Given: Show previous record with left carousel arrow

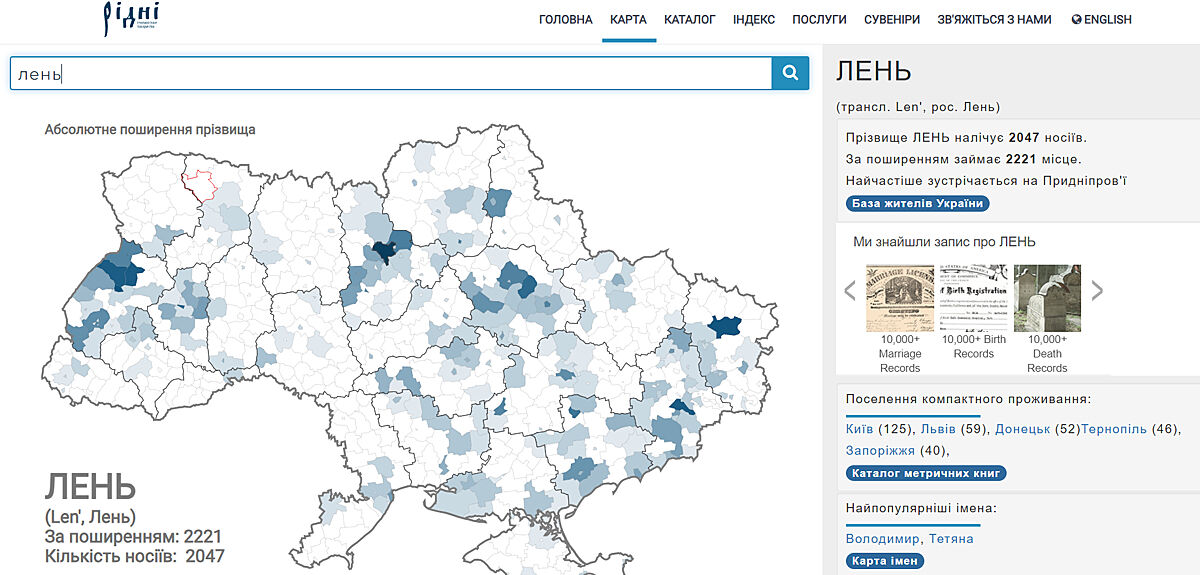Looking at the screenshot, I should coord(851,291).
